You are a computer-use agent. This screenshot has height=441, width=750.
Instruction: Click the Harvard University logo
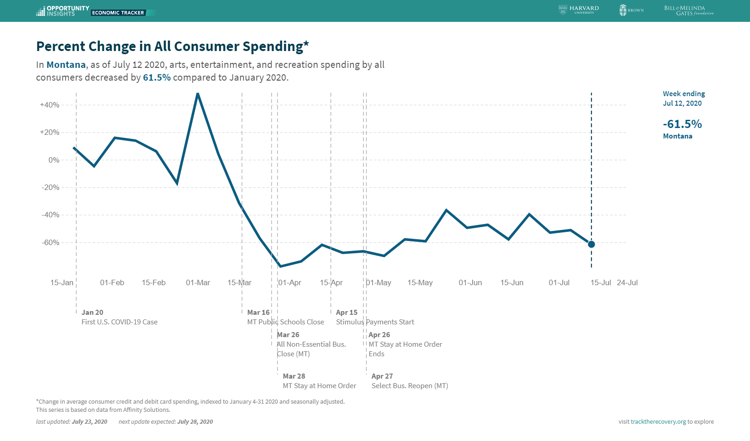pos(579,9)
